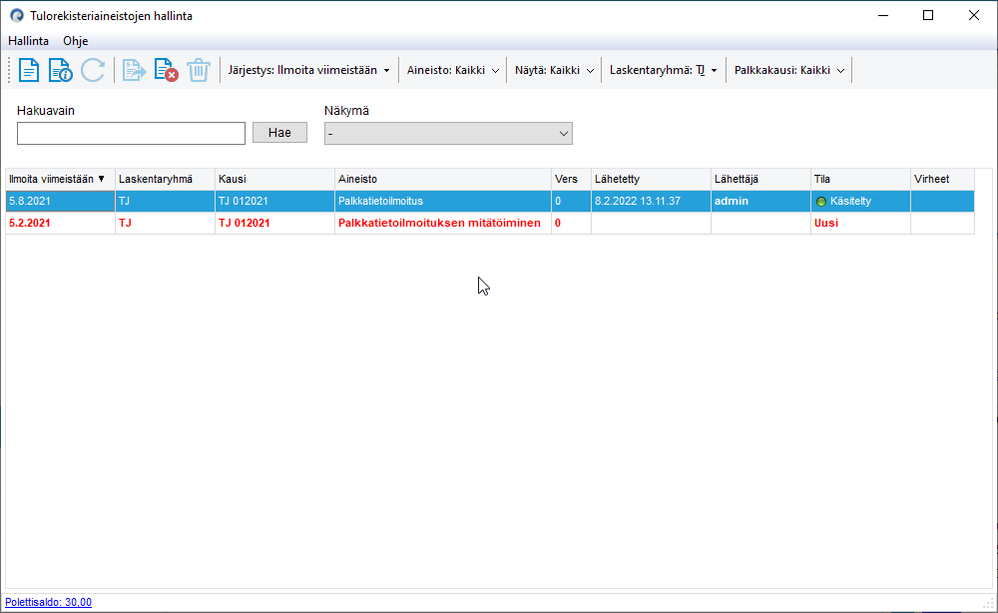Click the Vers column header
Screen dimensions: 998x613
point(571,180)
